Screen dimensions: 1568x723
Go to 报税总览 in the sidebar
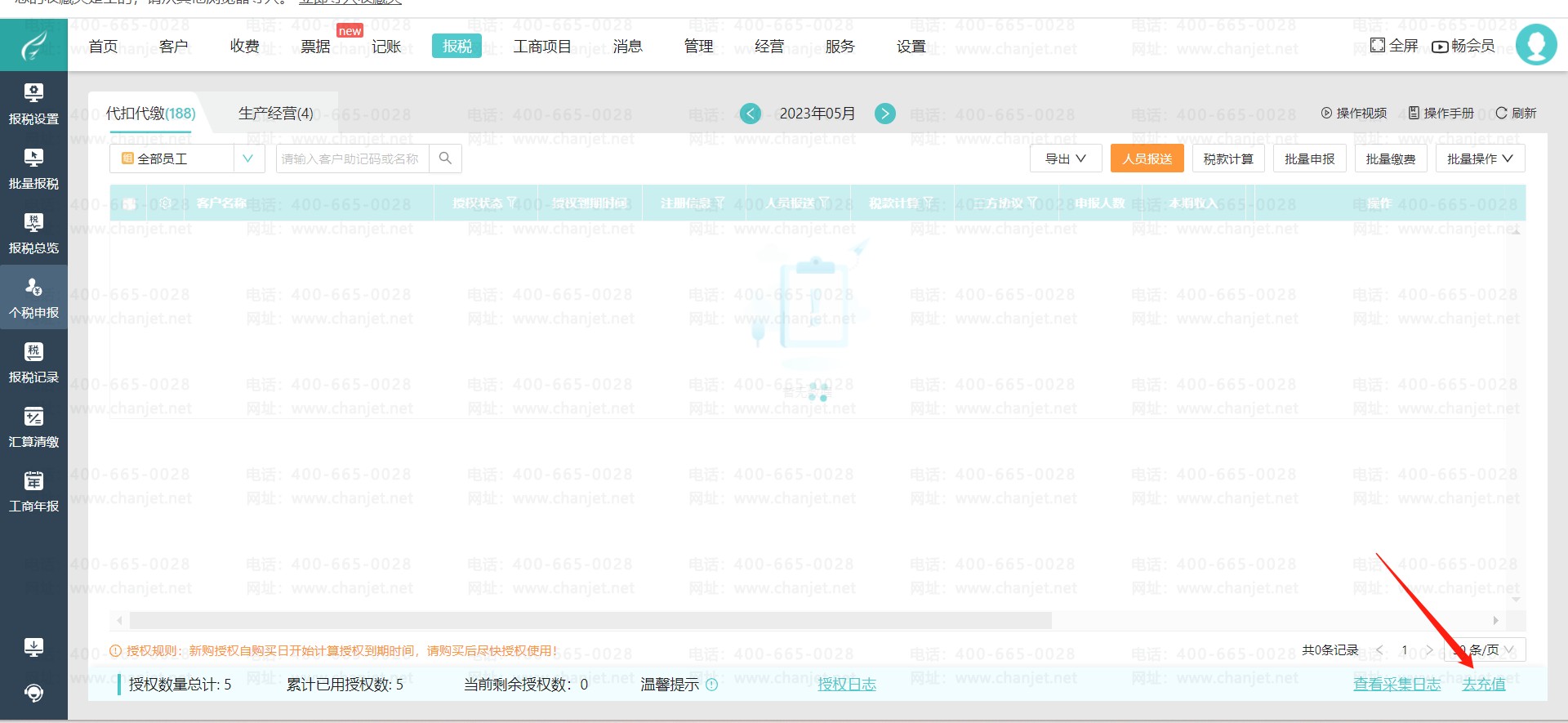[x=33, y=233]
